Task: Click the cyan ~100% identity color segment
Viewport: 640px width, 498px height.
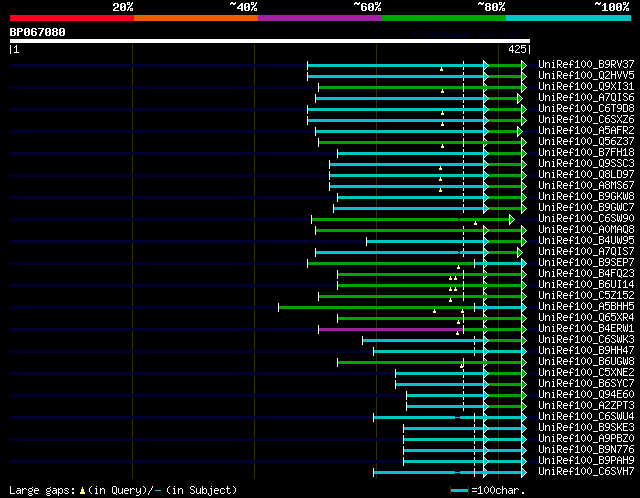Action: coord(569,18)
